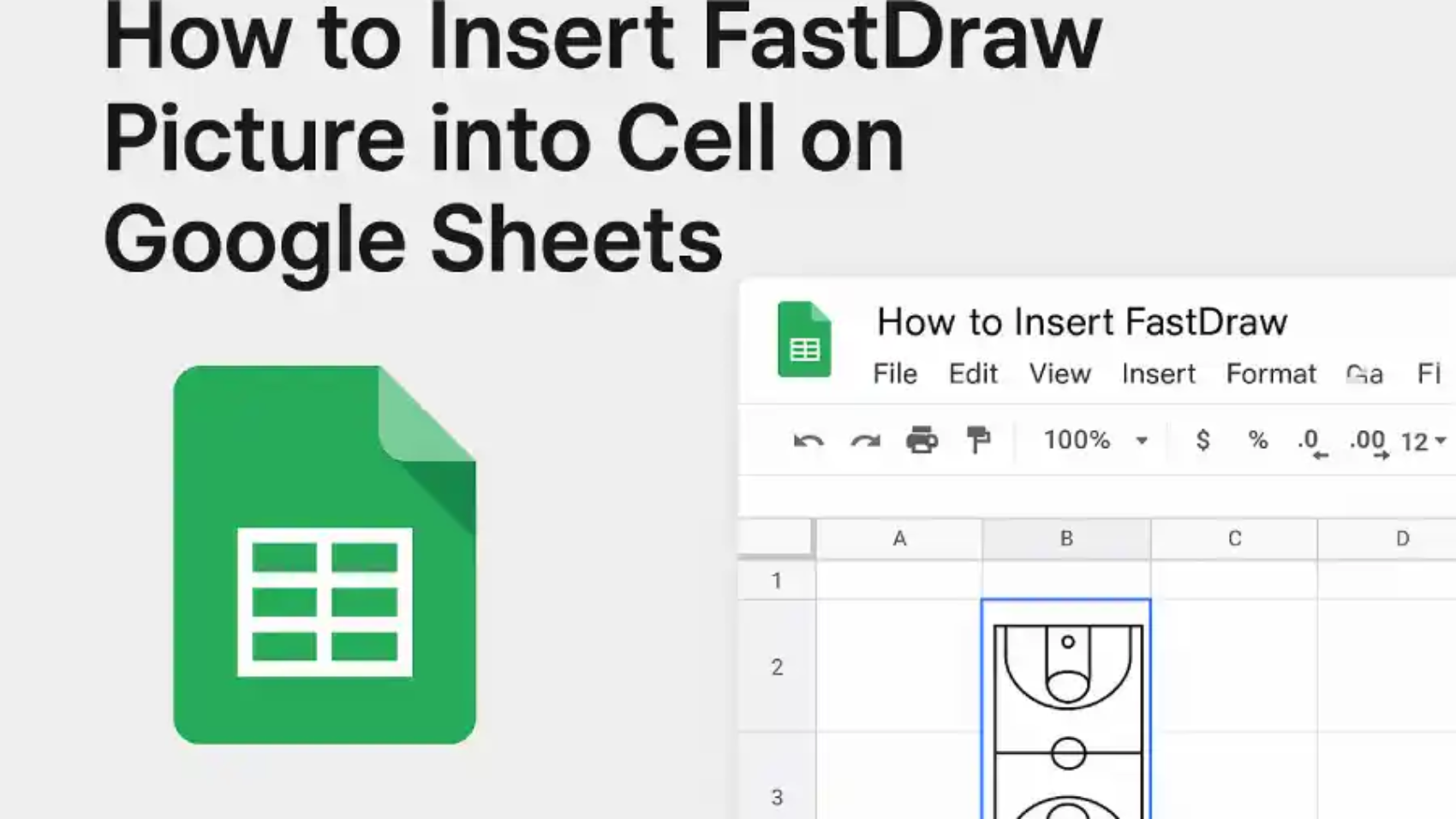Viewport: 1456px width, 819px height.
Task: Open the File menu
Action: point(894,374)
